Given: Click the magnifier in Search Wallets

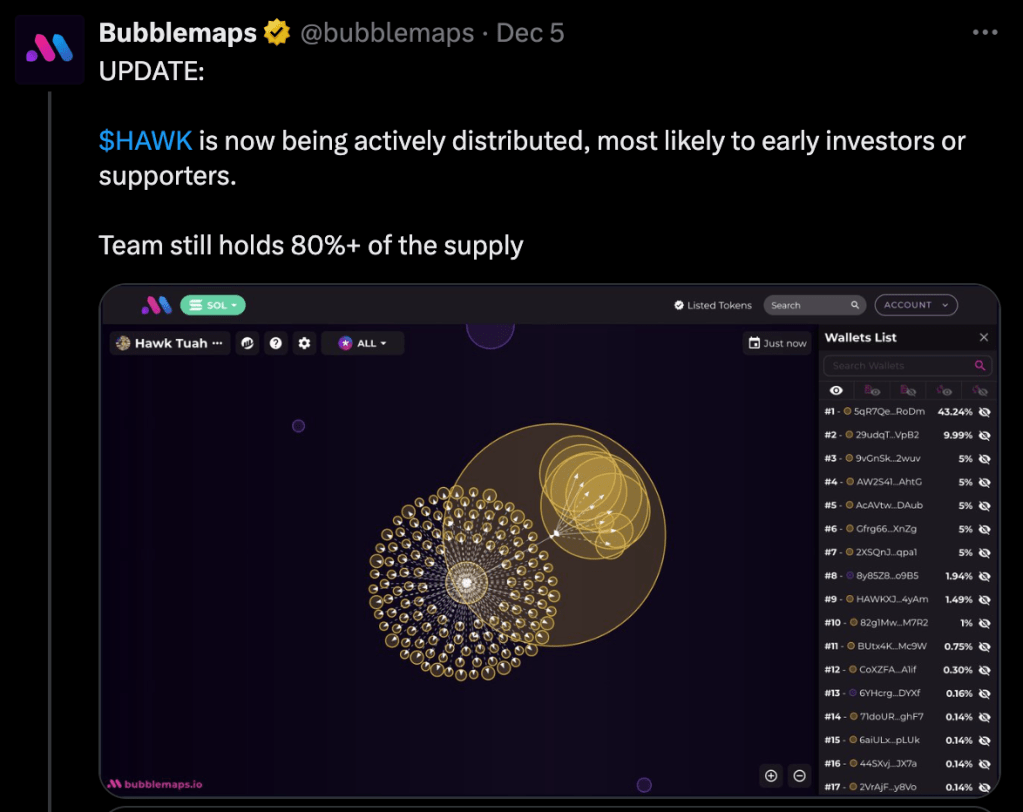Looking at the screenshot, I should tap(980, 366).
